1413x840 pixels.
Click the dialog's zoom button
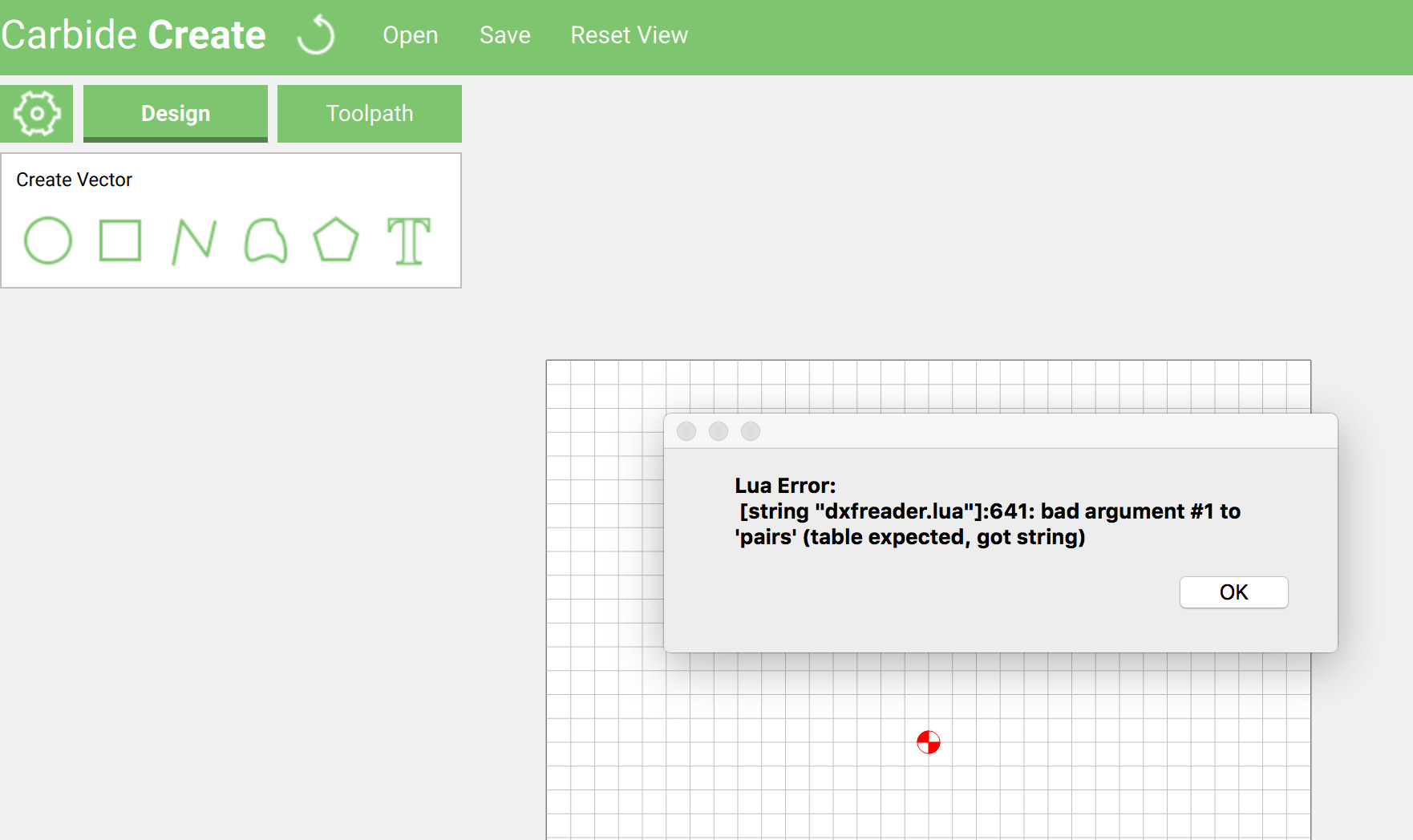[751, 431]
